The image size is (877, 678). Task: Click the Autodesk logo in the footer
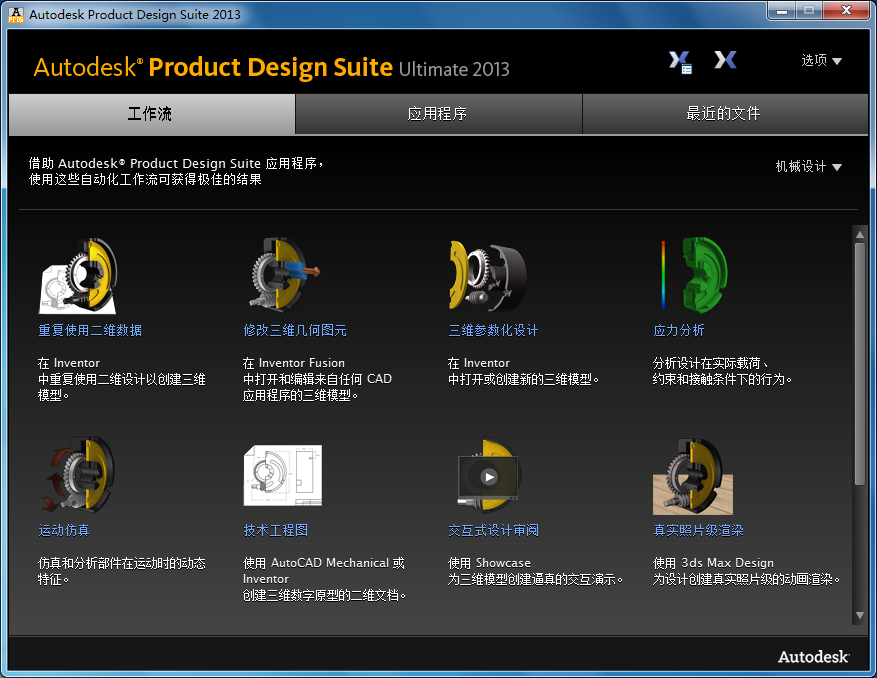[814, 657]
